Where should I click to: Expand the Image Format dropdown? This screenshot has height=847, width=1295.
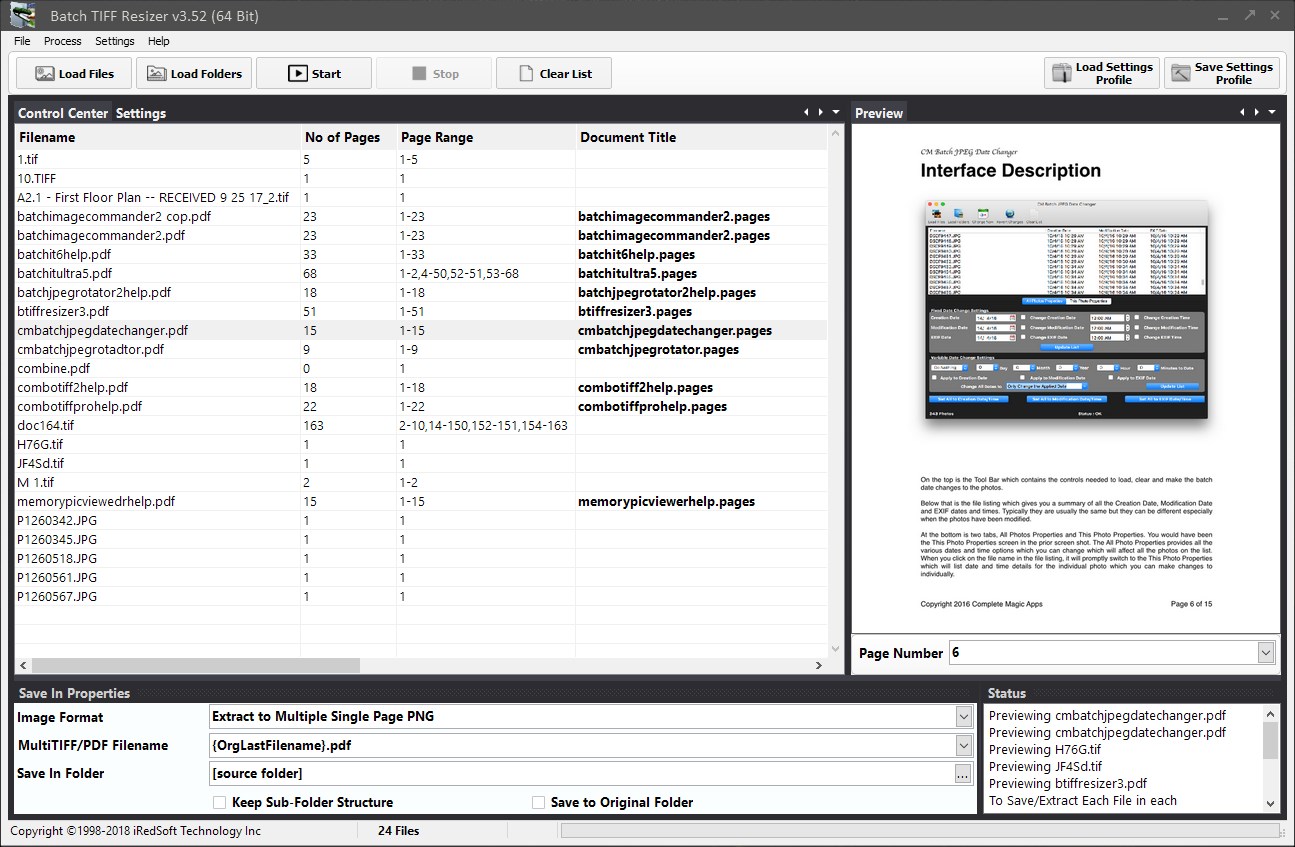tap(964, 717)
